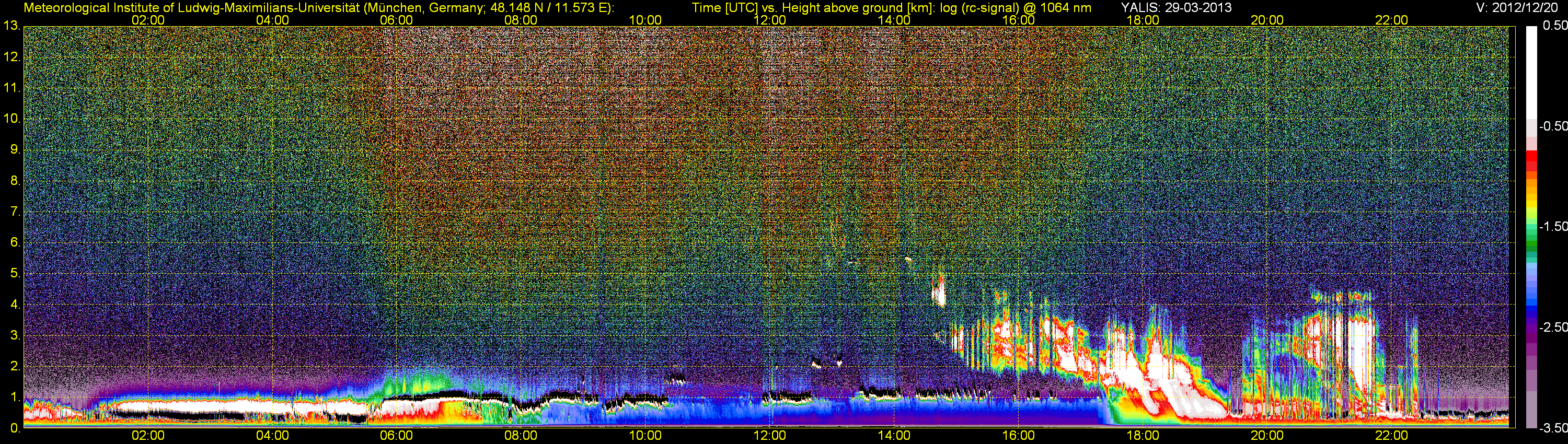Click the 14:00 label on the top time axis

coord(894,20)
